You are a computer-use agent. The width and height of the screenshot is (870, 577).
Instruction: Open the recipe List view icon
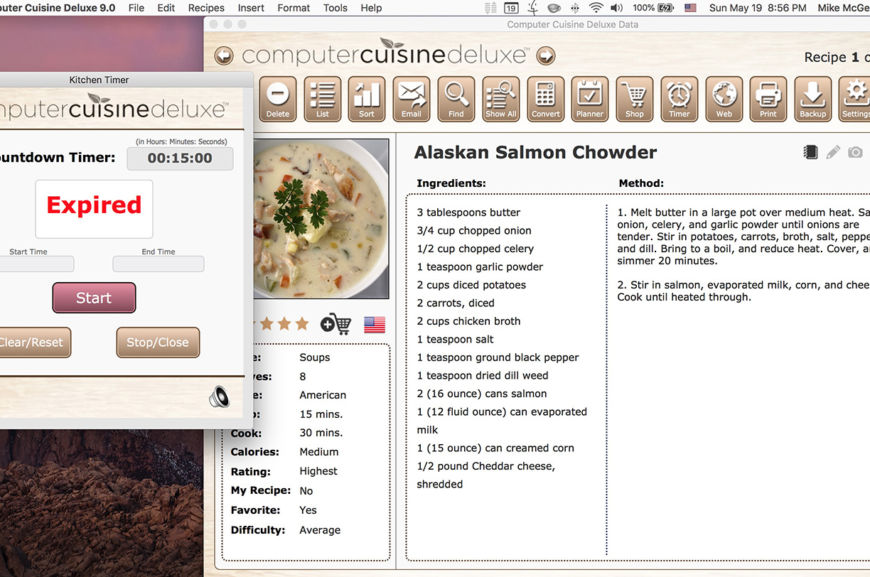(x=322, y=99)
